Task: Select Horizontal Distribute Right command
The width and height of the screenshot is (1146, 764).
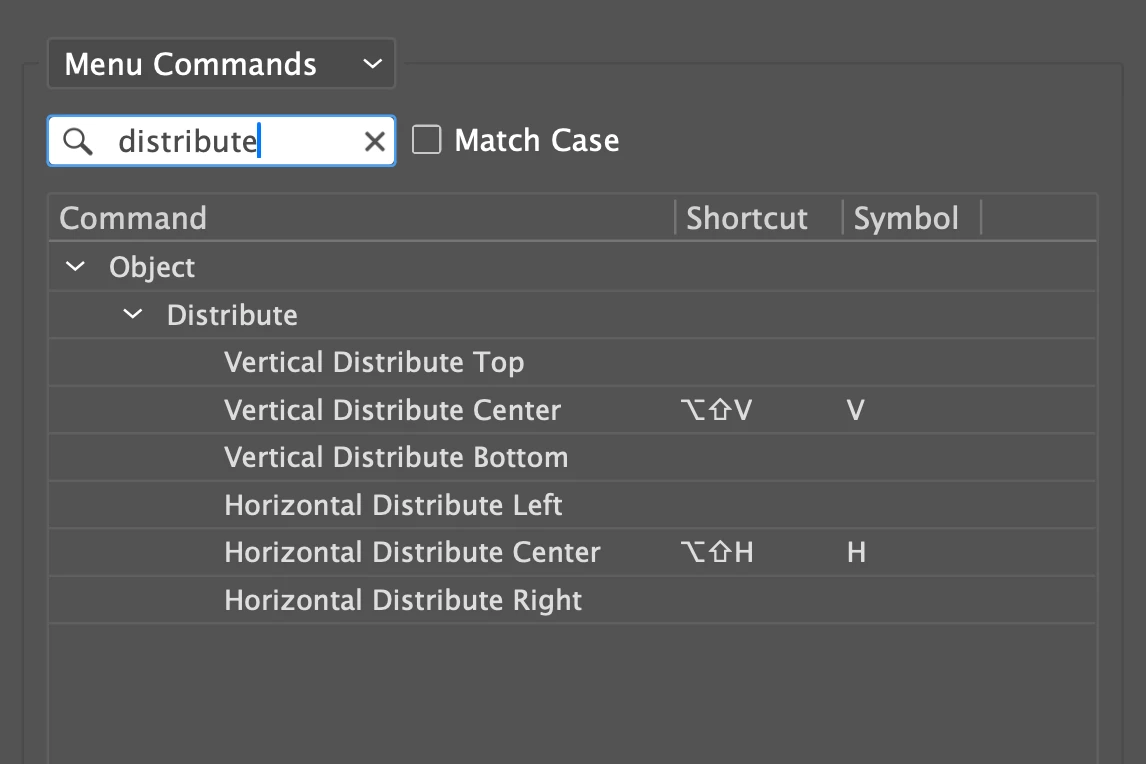Action: tap(403, 600)
